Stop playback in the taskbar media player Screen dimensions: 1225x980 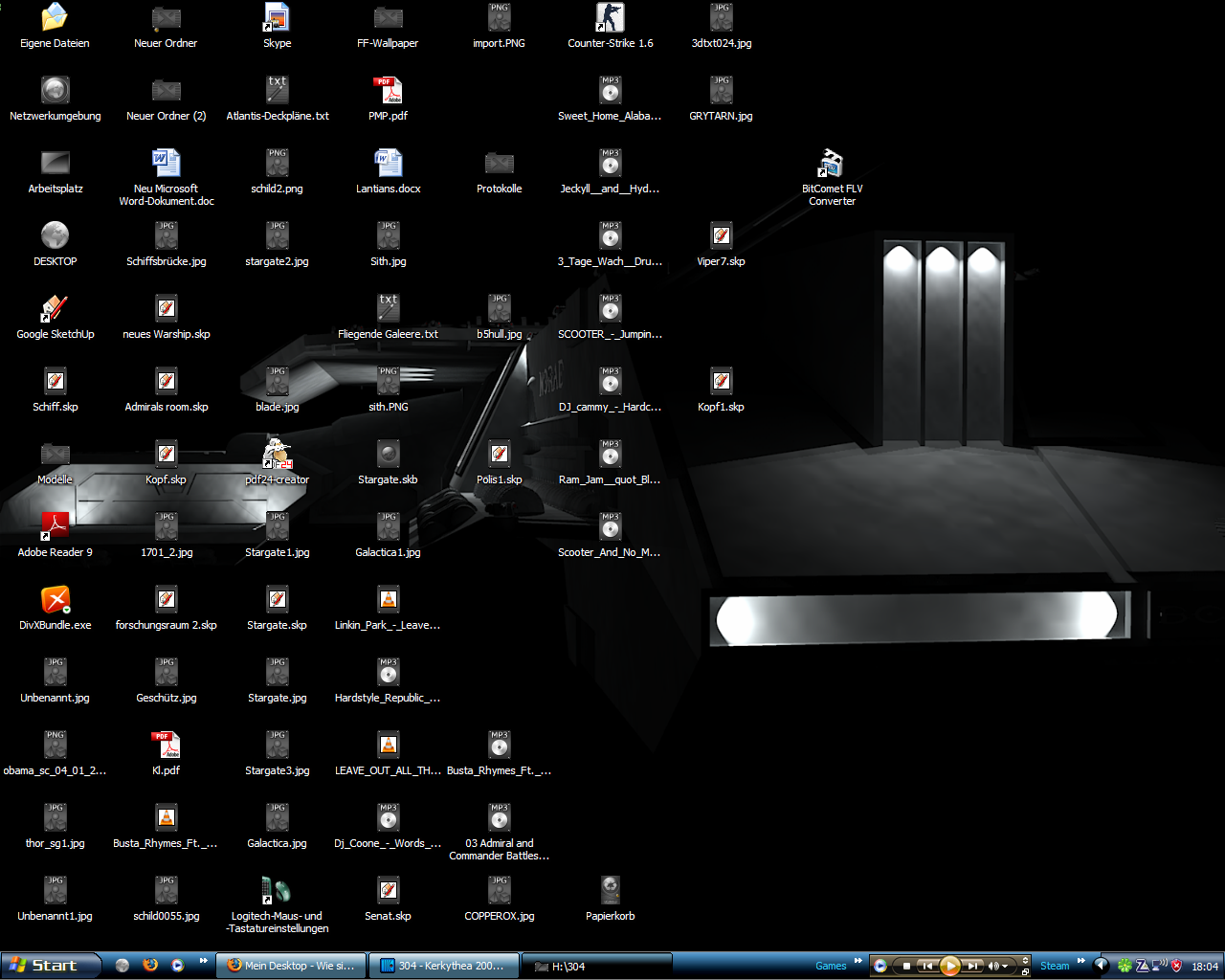(906, 966)
